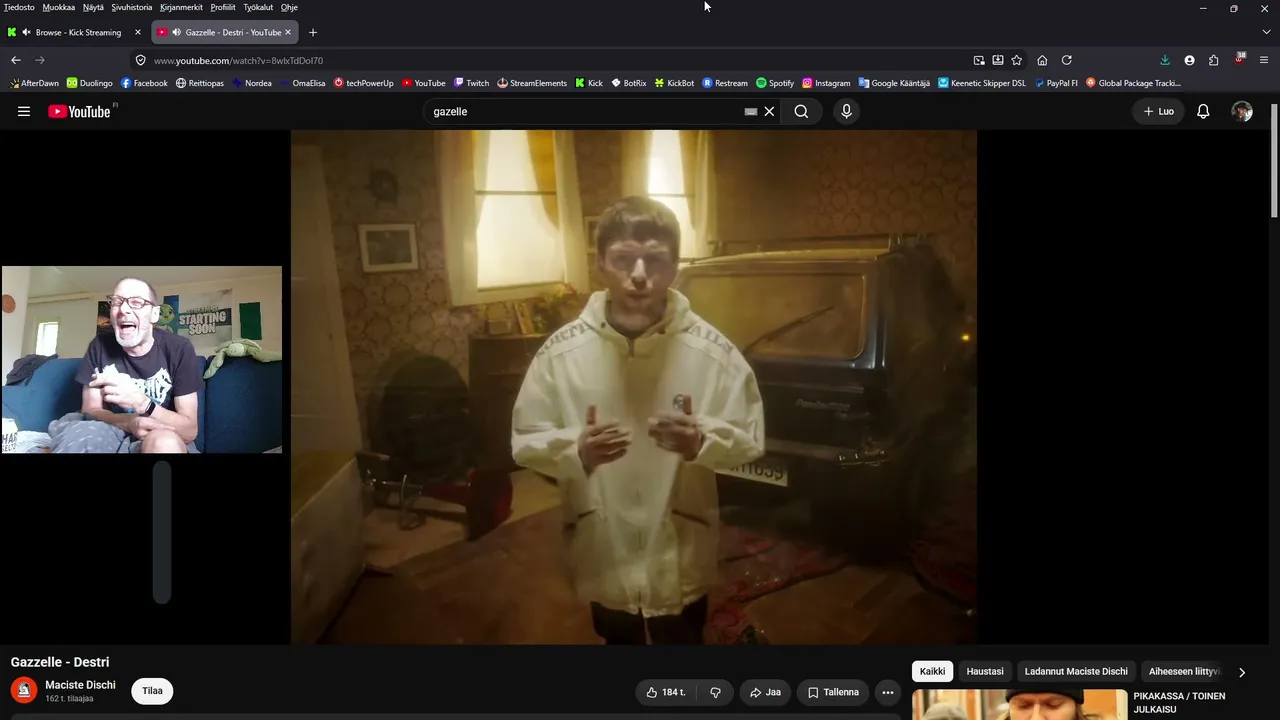This screenshot has height=720, width=1280.
Task: Click the Gazzelle - Destri video player
Action: coord(633,387)
